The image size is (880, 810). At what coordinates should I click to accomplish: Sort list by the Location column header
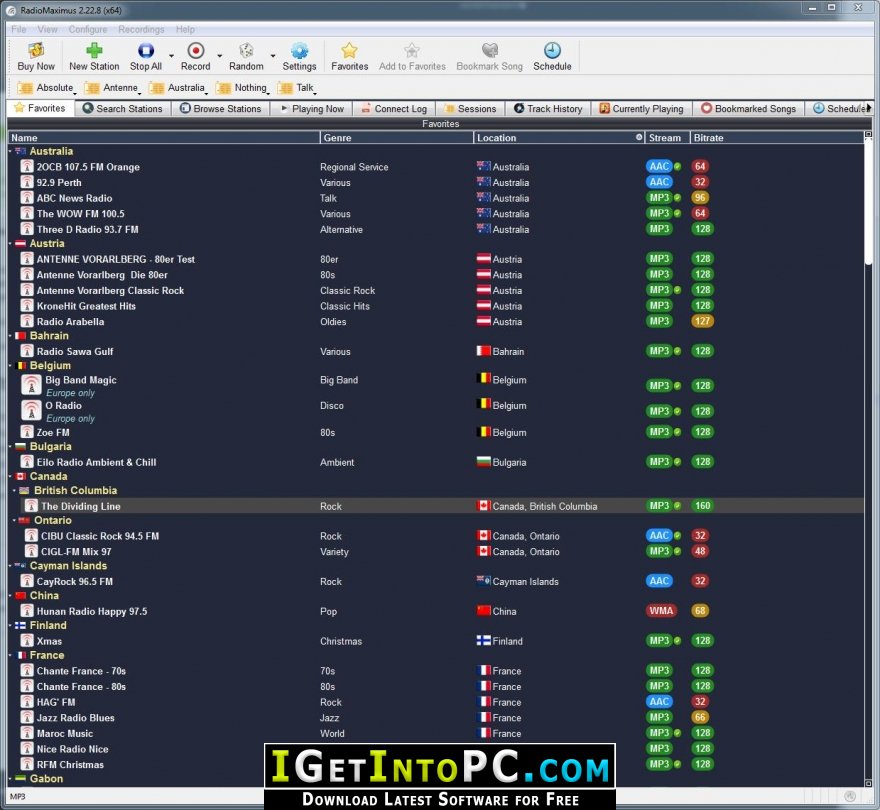(x=559, y=138)
